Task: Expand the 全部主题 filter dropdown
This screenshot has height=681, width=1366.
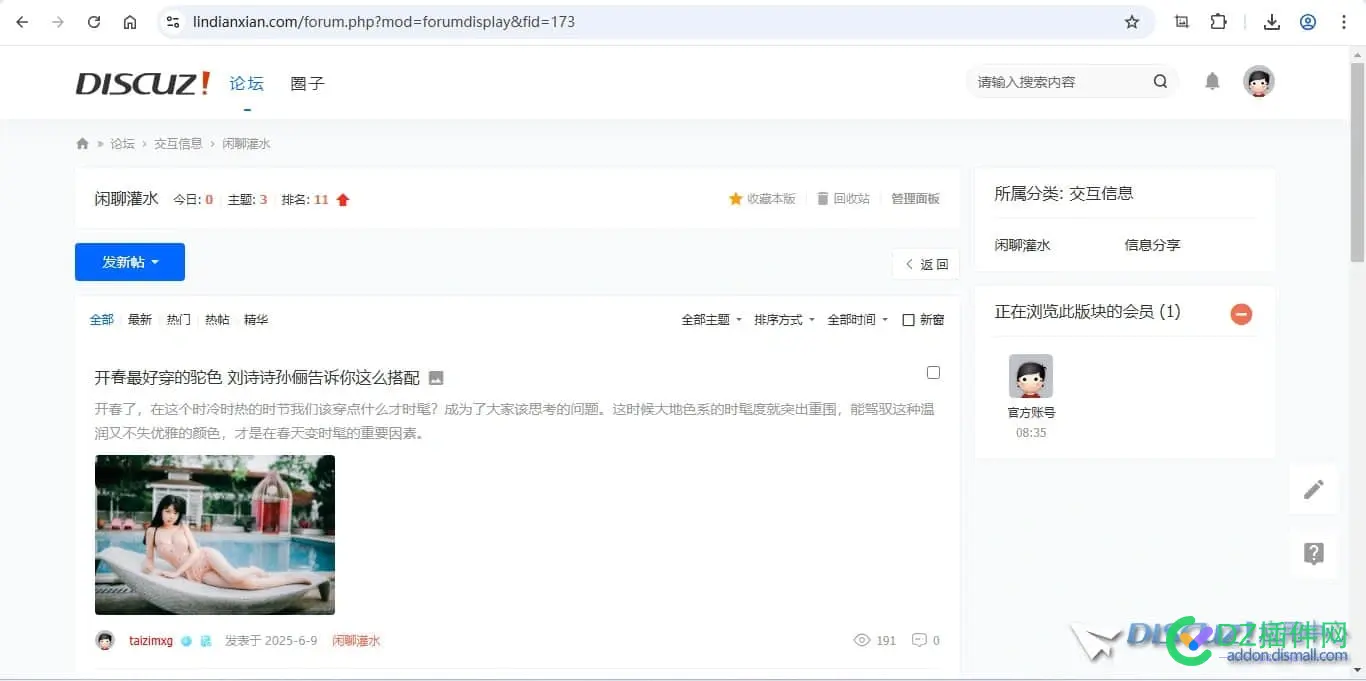Action: (711, 320)
